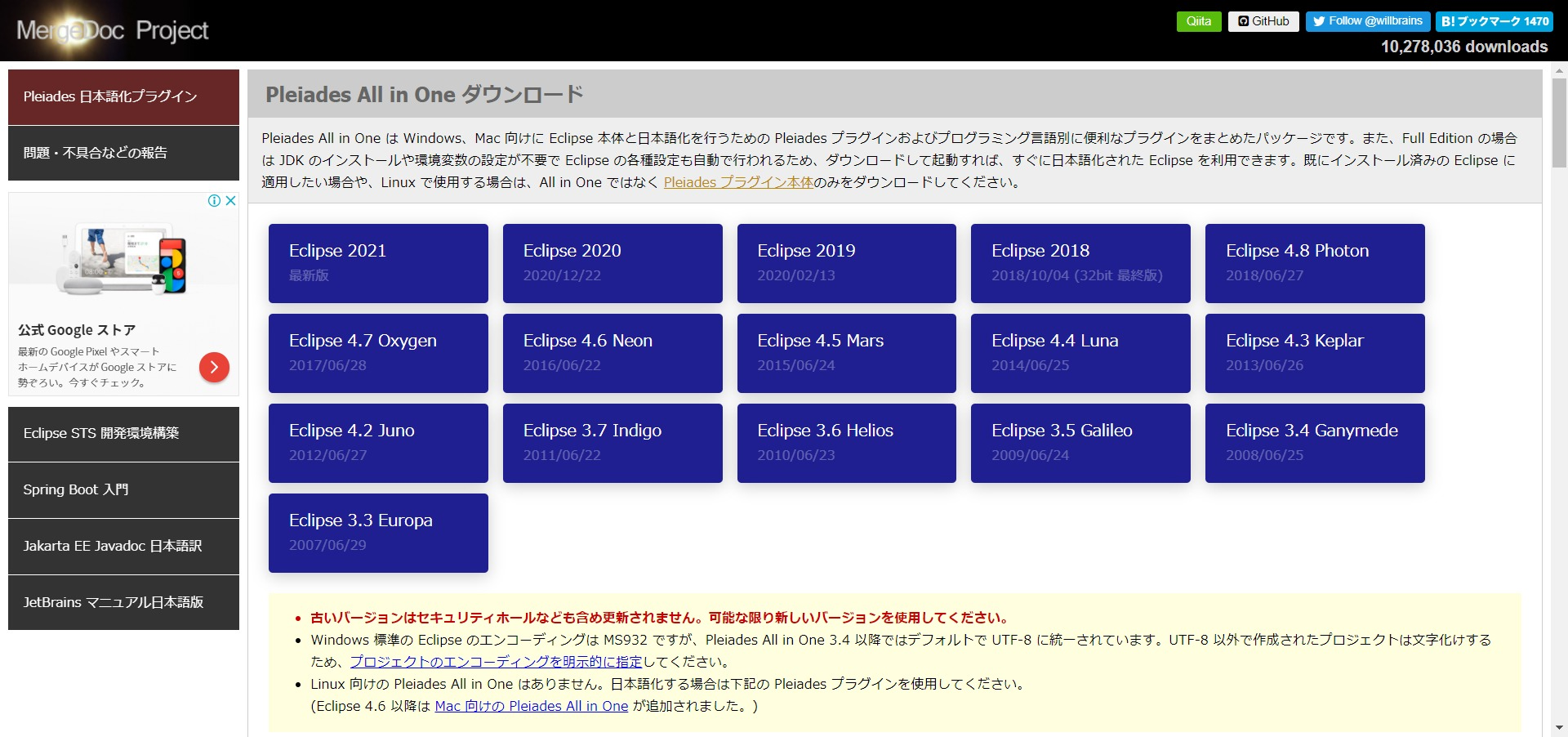Open 問題・不具合などの報告 sidebar item
1568x737 pixels.
coord(123,153)
